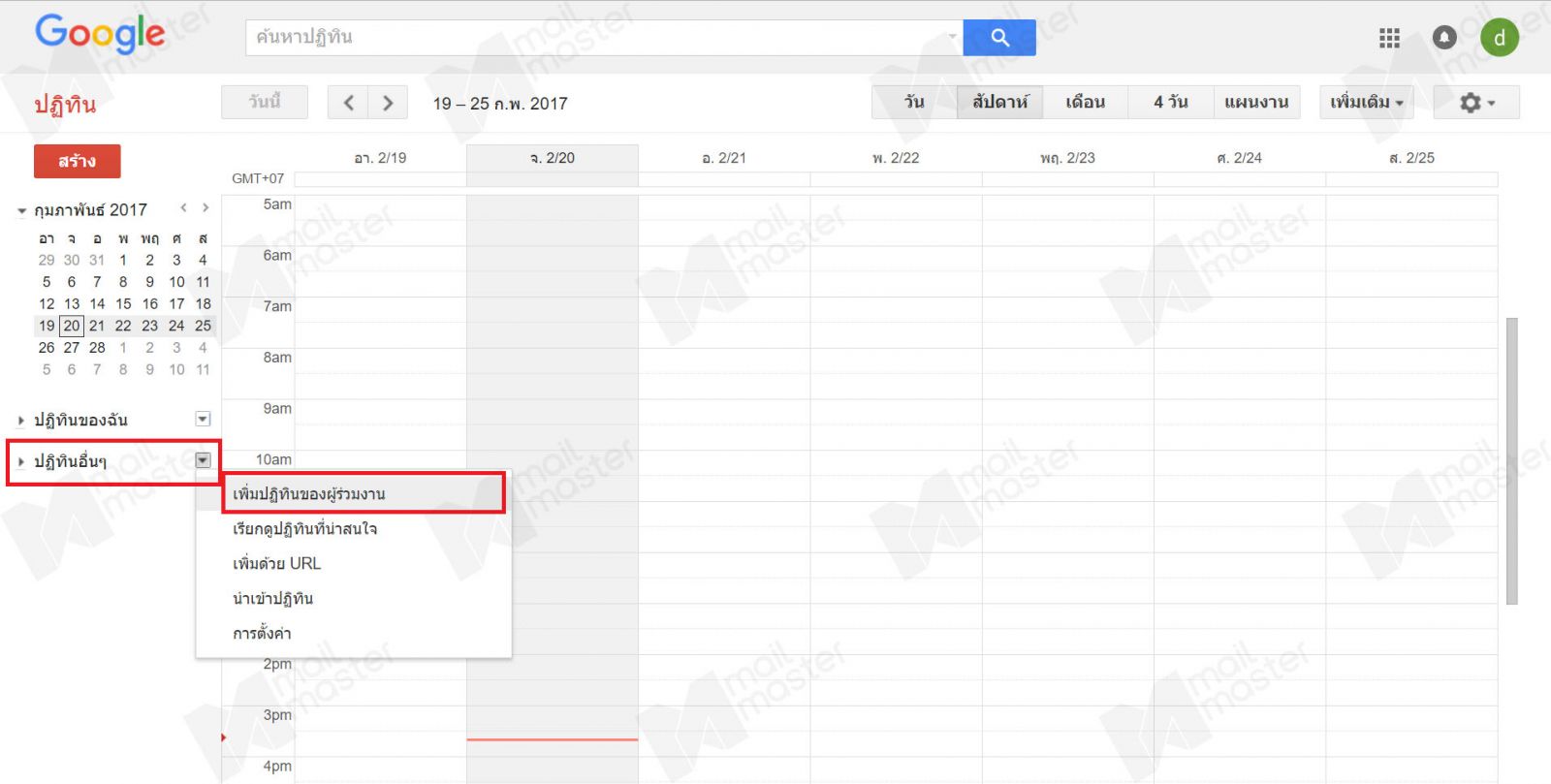Collapse the กุมภาพันธ์ 2017 mini calendar
This screenshot has height=784, width=1551.
point(21,210)
